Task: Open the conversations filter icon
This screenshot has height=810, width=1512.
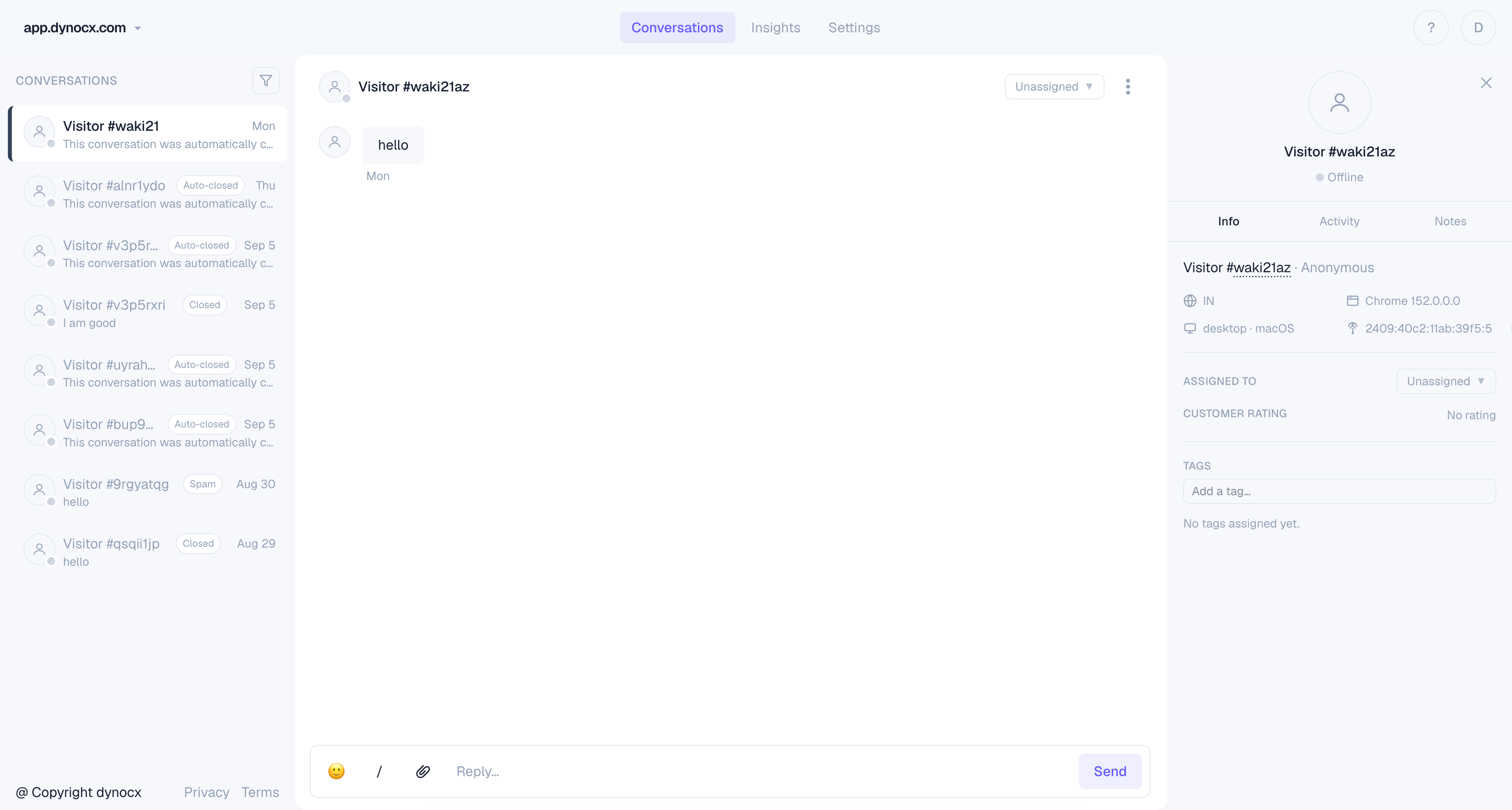Action: pos(265,80)
